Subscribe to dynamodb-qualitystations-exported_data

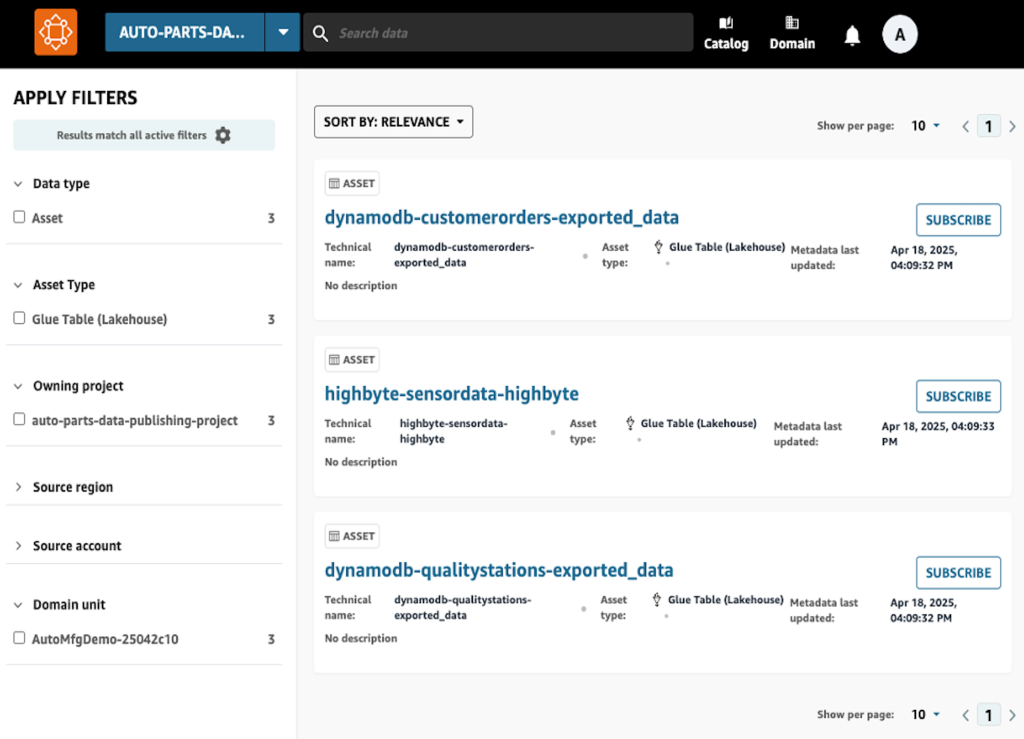click(958, 573)
